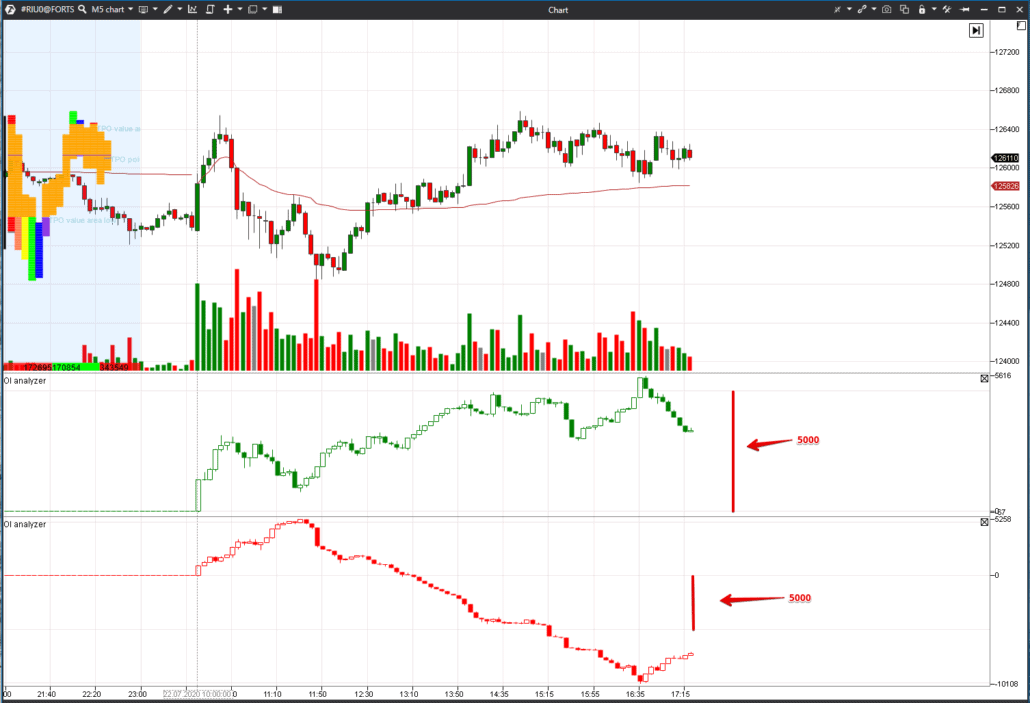Screen dimensions: 1030x703
Task: Toggle the lock icon on the toolbar
Action: tap(922, 9)
